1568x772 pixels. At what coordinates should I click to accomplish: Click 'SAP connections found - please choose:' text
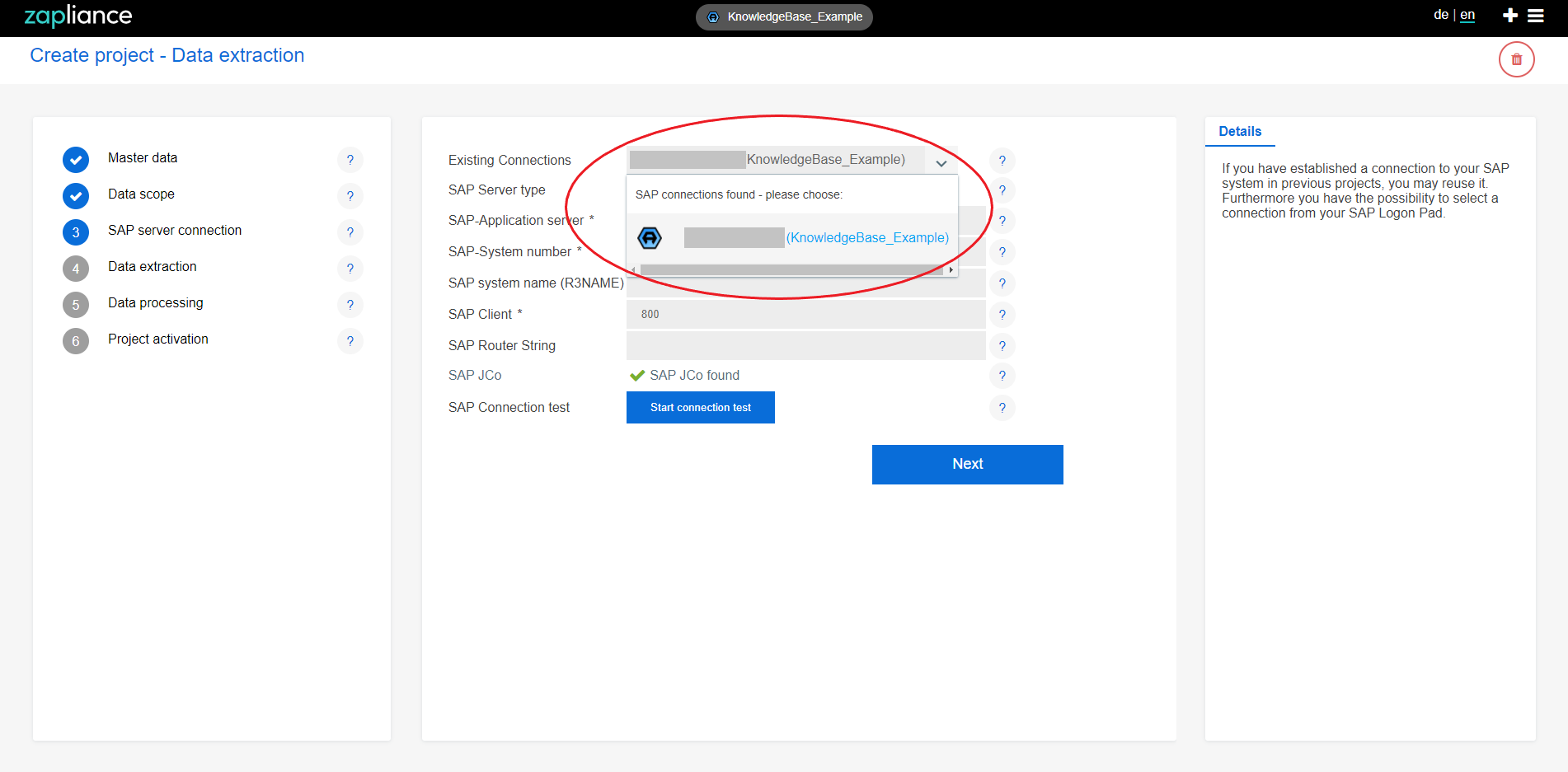pyautogui.click(x=739, y=195)
